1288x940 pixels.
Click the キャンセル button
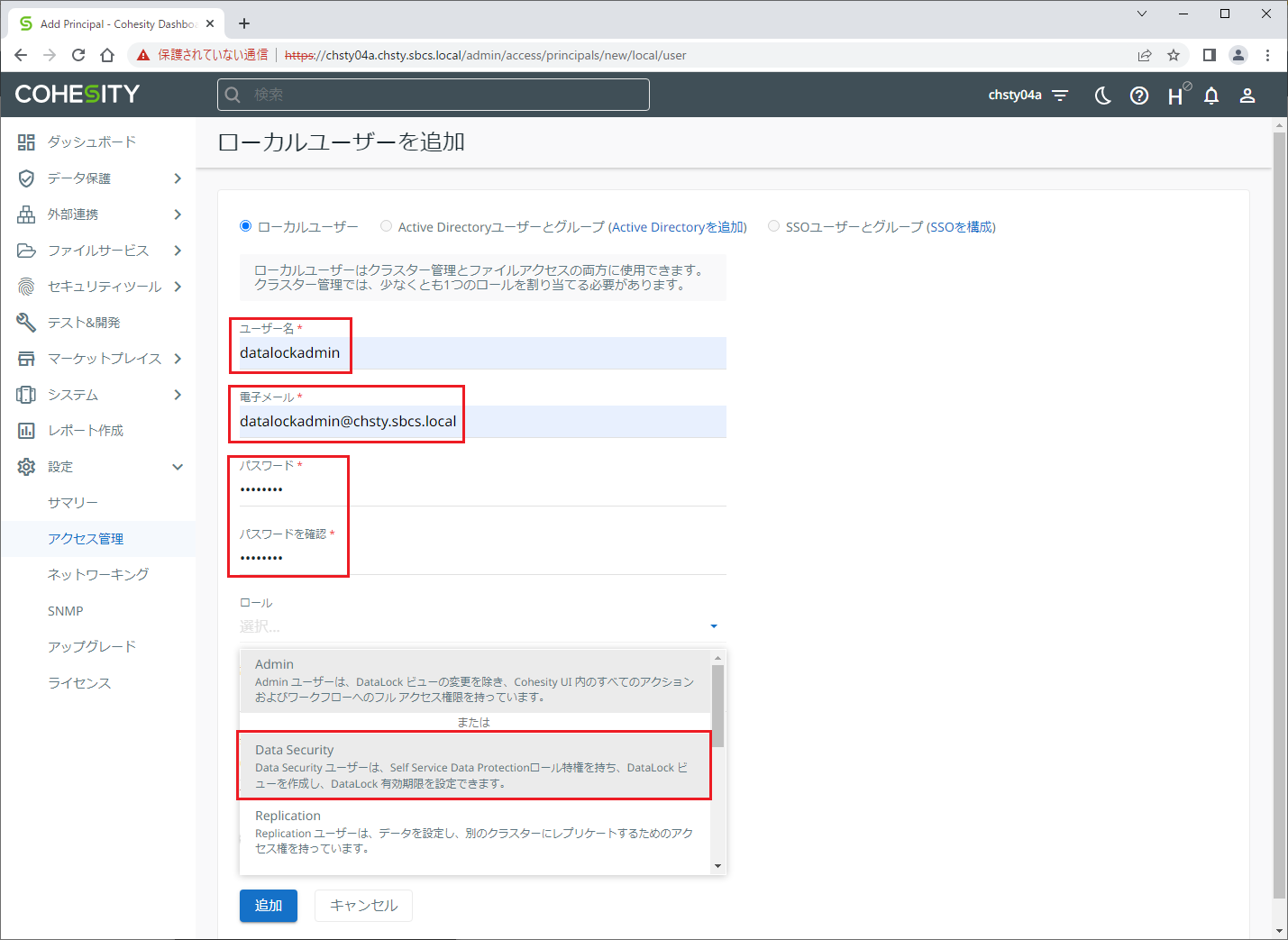pos(363,906)
